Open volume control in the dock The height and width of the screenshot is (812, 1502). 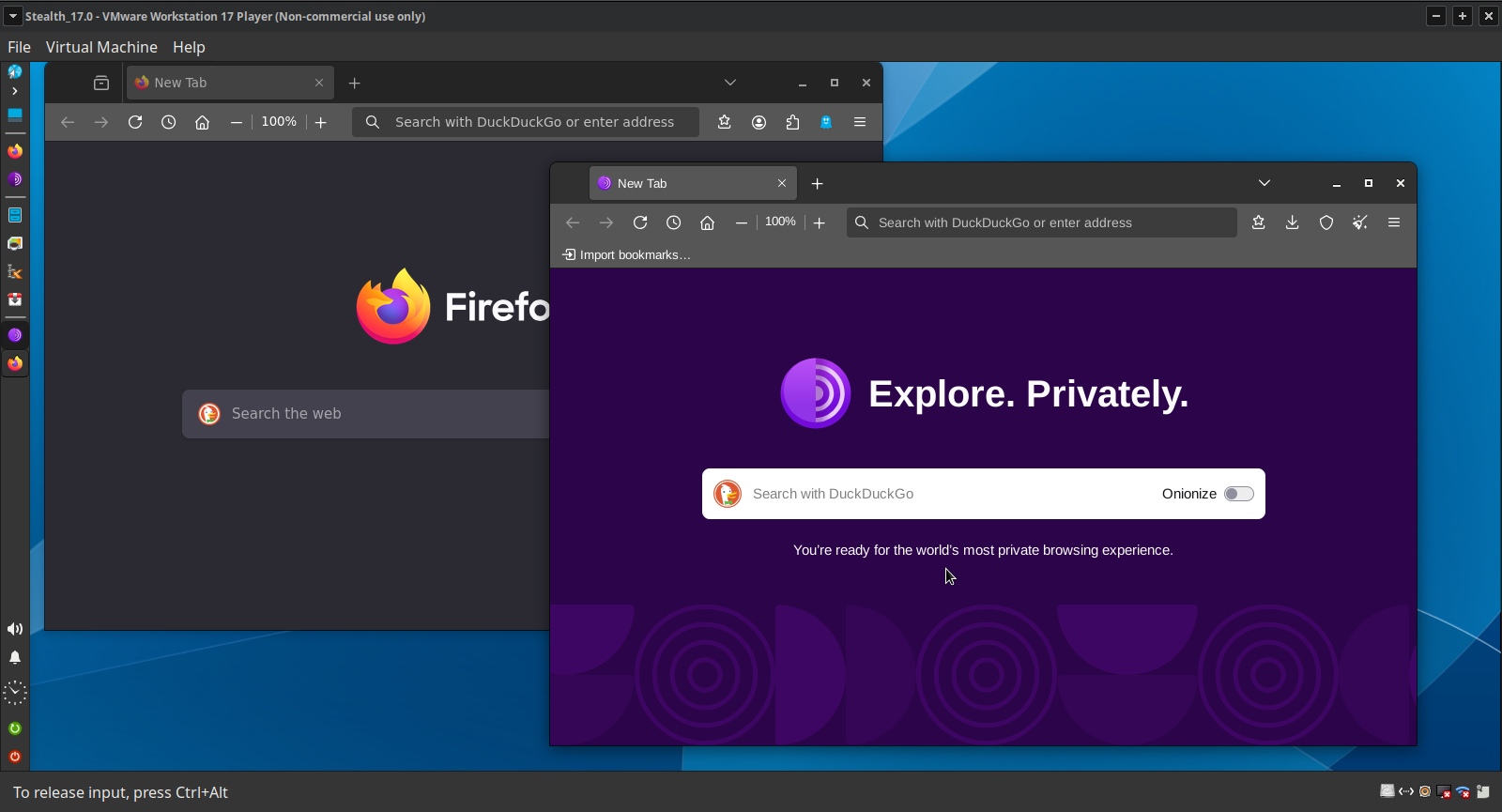pyautogui.click(x=15, y=629)
